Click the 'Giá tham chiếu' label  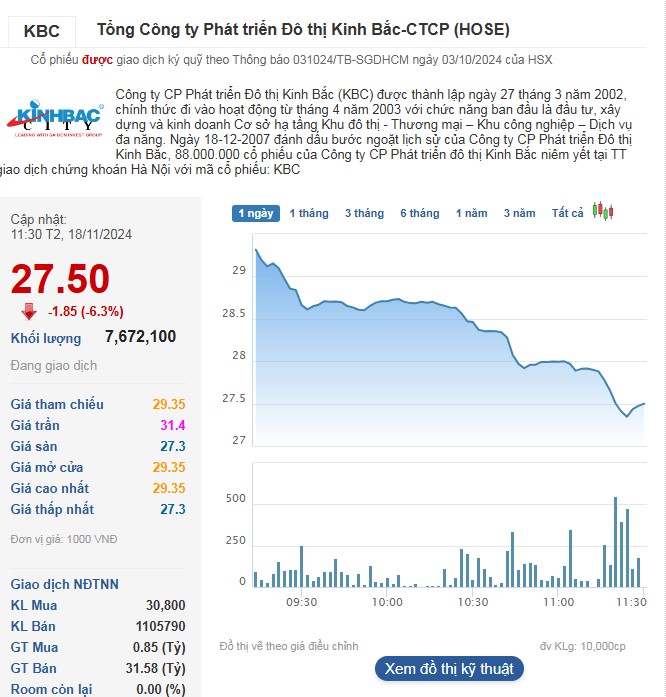pos(57,404)
